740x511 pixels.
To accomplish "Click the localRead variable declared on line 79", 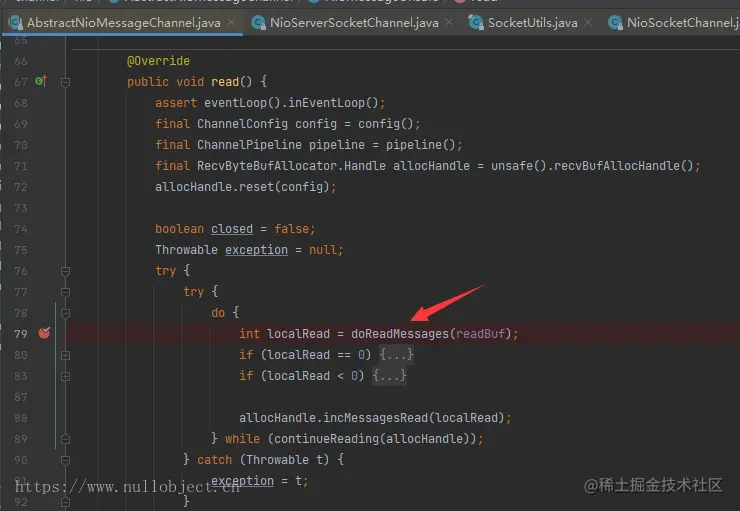I will point(298,334).
